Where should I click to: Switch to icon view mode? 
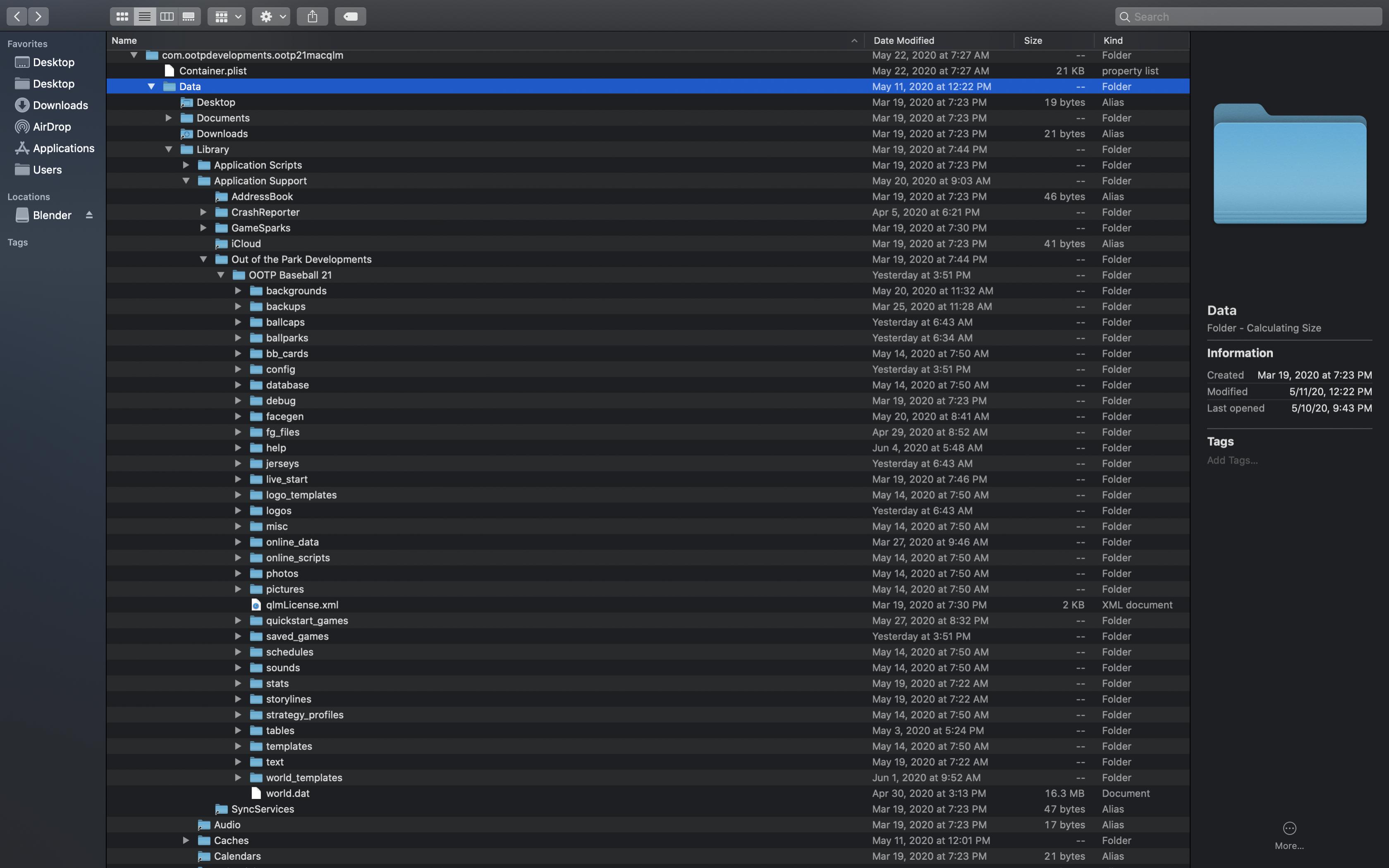click(122, 17)
